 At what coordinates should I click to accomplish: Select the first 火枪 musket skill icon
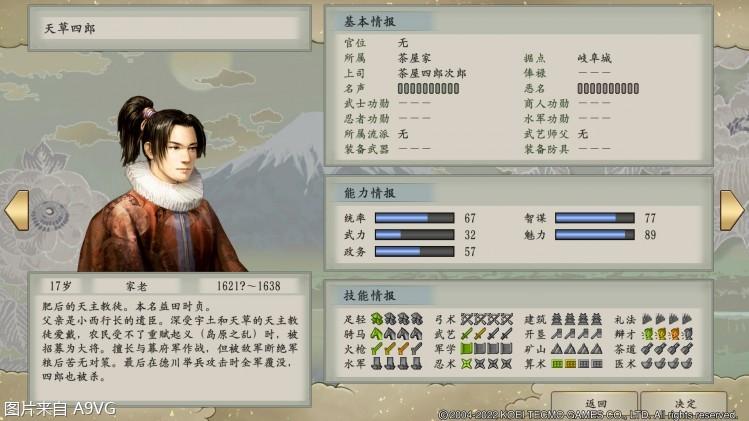377,348
